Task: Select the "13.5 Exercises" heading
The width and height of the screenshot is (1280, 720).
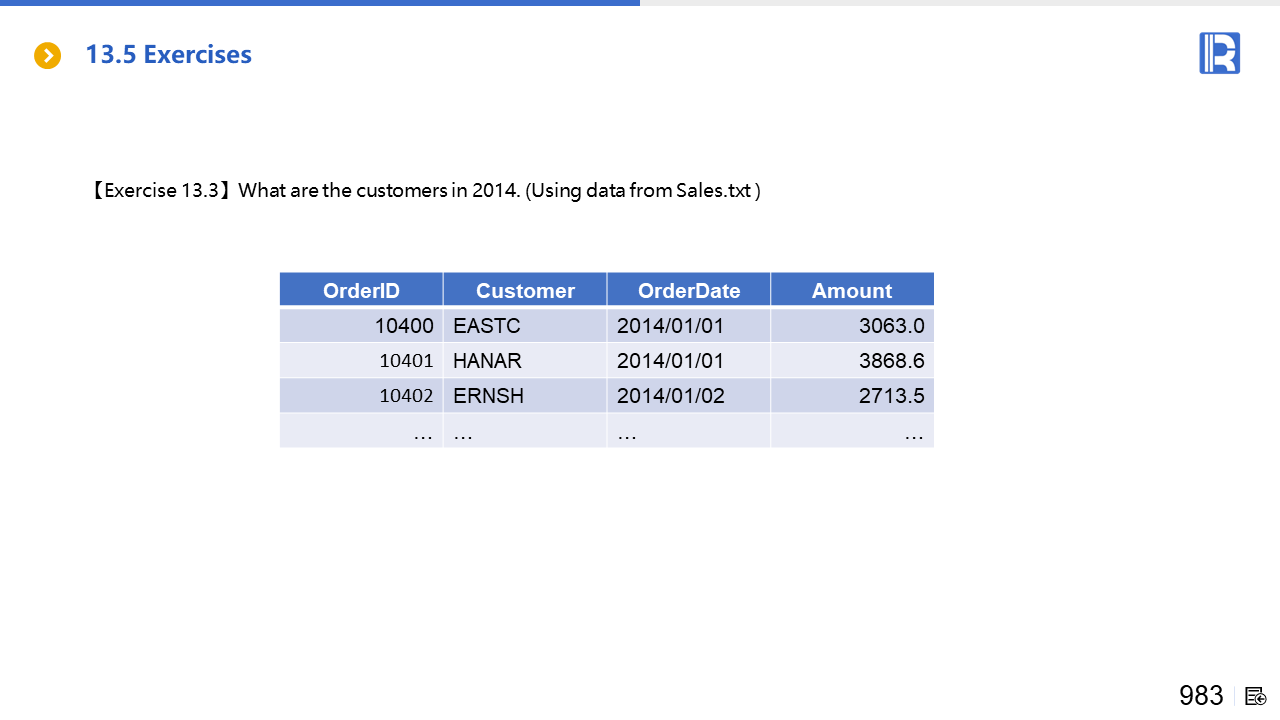Action: click(168, 55)
